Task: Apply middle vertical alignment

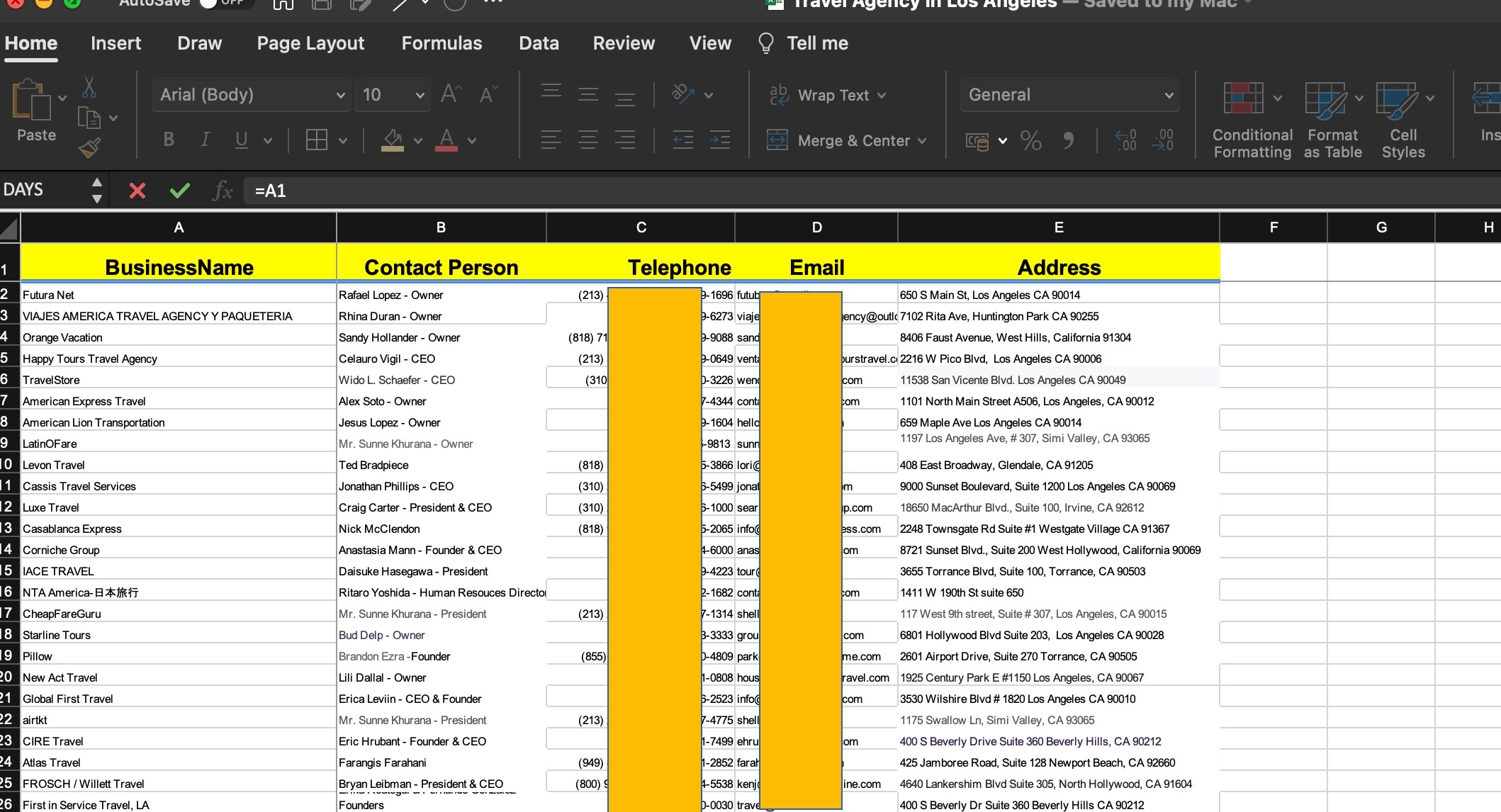Action: (x=588, y=94)
